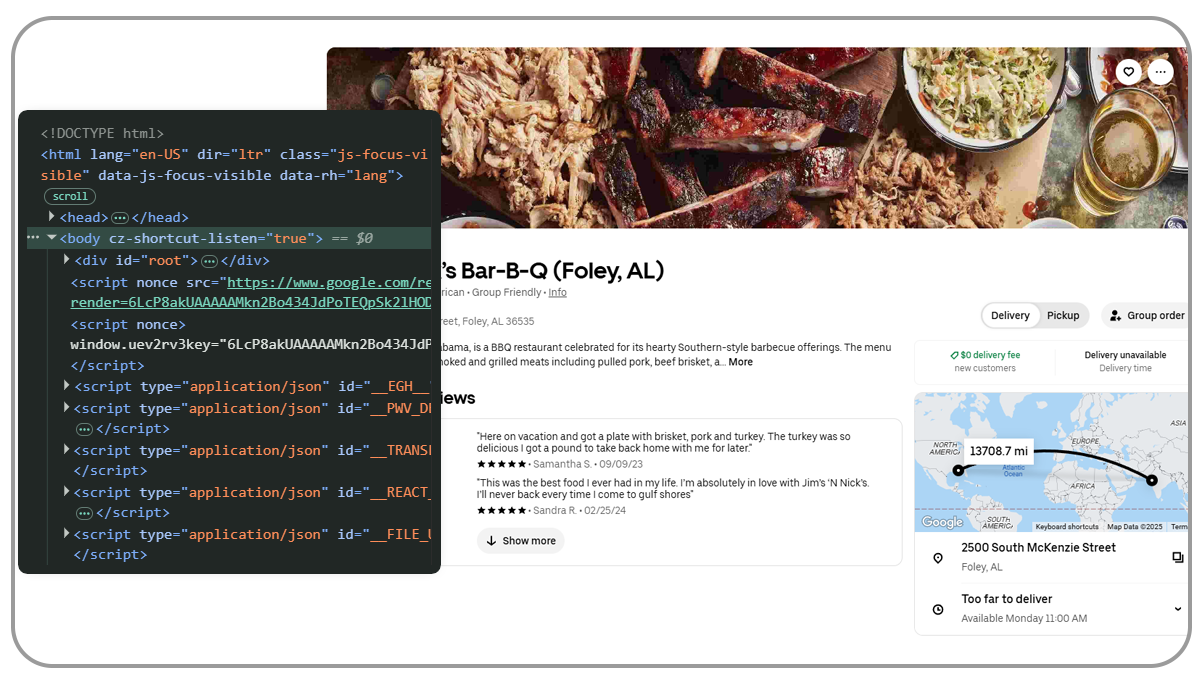Screen dimensions: 1202x684
Task: Open the three-dot more options icon
Action: click(1160, 71)
